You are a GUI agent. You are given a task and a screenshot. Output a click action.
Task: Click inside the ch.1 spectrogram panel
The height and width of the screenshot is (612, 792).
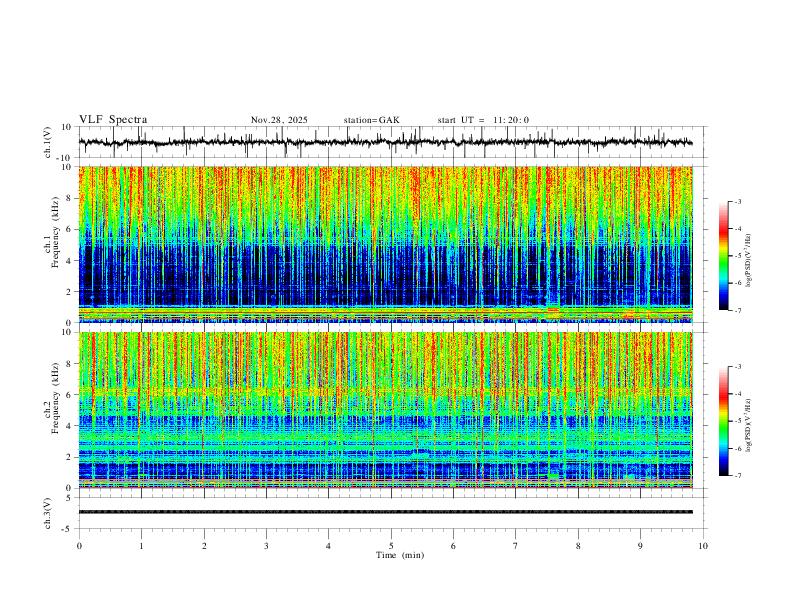coord(386,244)
